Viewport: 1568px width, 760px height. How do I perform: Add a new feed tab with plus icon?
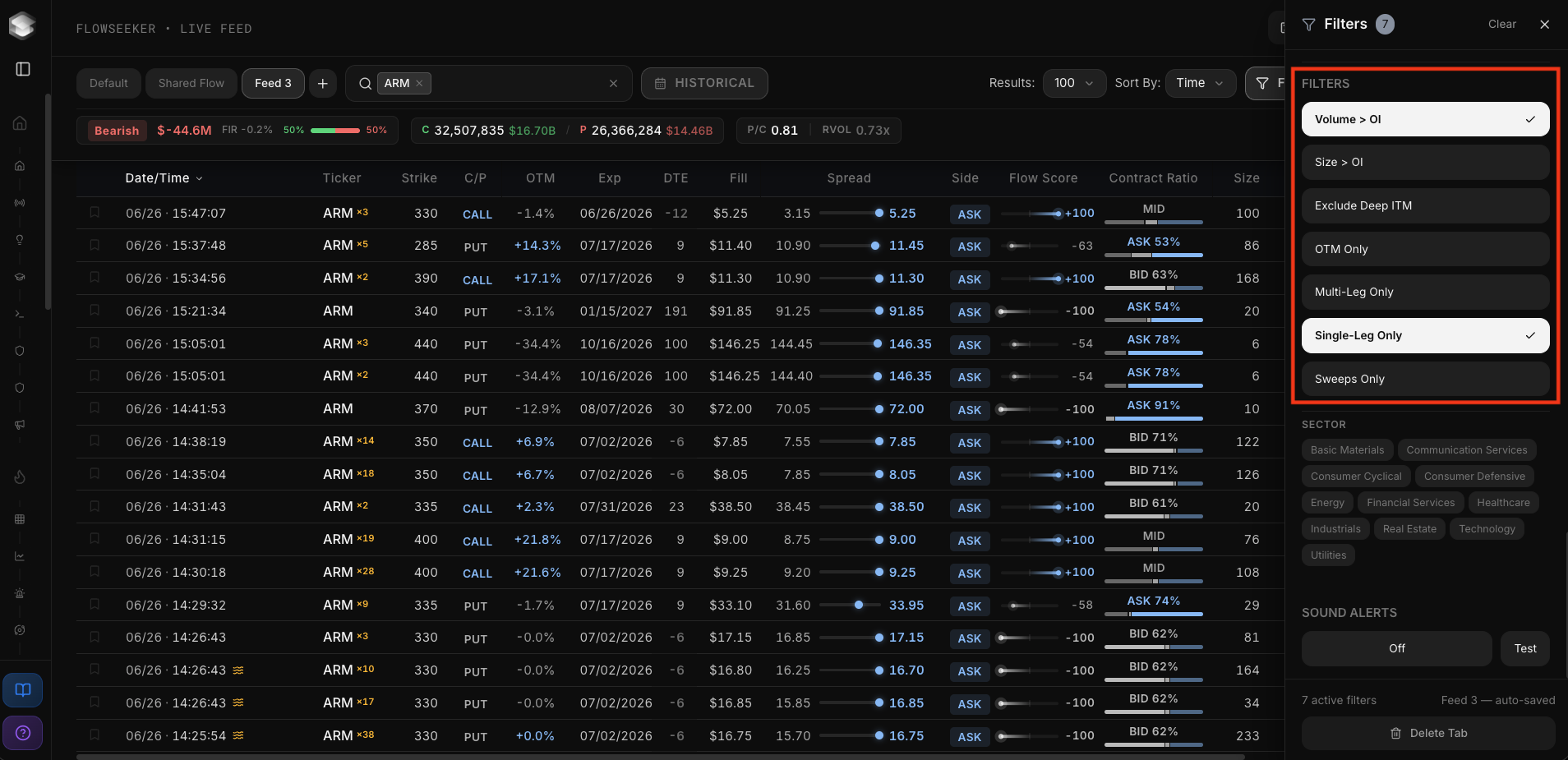coord(323,84)
